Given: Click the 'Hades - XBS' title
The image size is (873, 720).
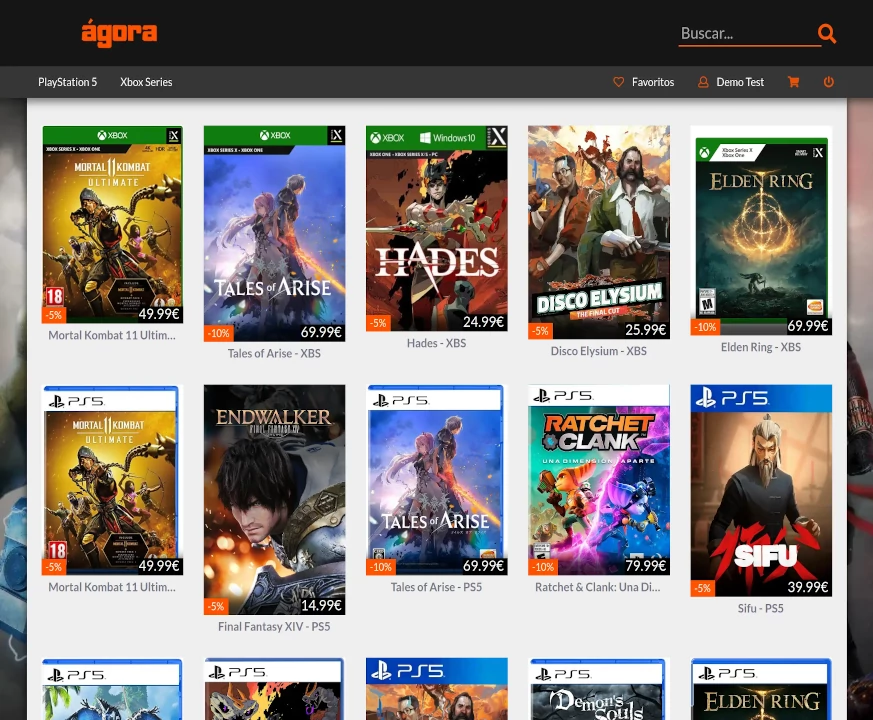Looking at the screenshot, I should tap(436, 344).
